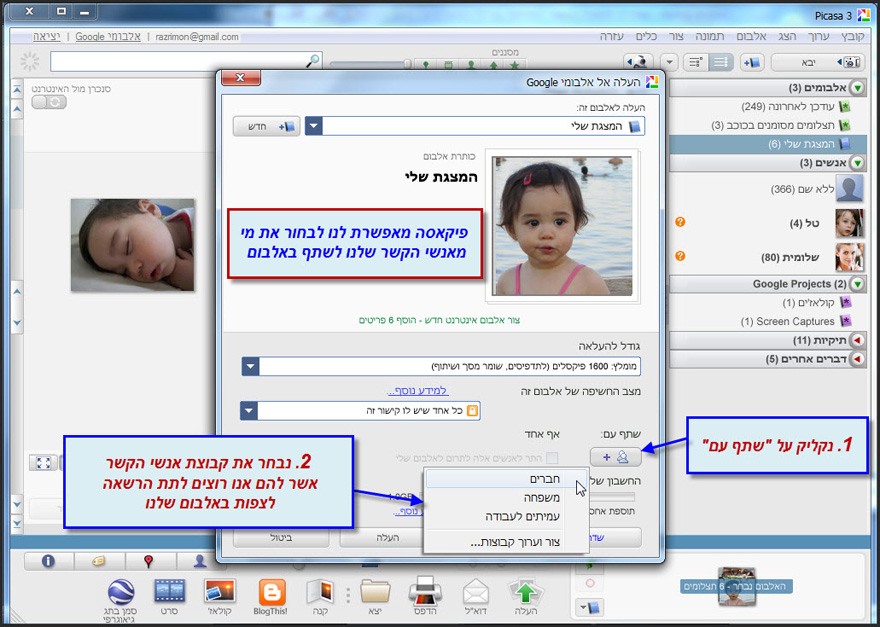The width and height of the screenshot is (880, 627).
Task: Click the Movie (סרט) icon
Action: pyautogui.click(x=169, y=592)
